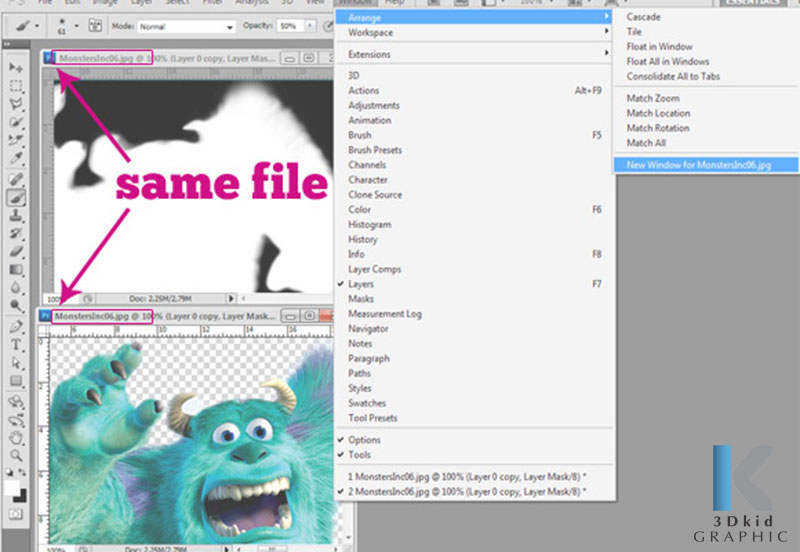Select the Lasso tool
Image resolution: width=800 pixels, height=552 pixels.
16,104
